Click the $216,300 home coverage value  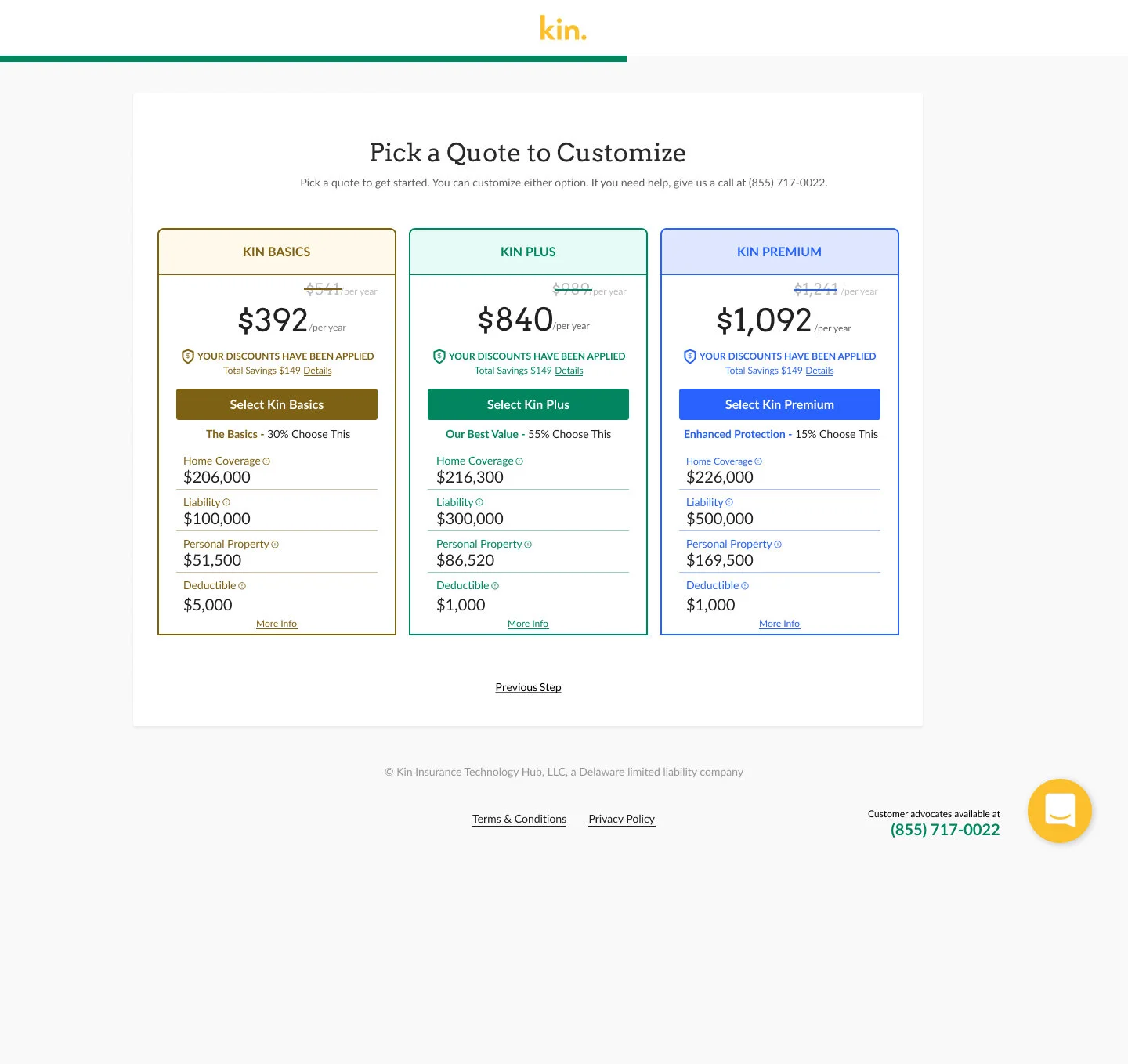470,477
